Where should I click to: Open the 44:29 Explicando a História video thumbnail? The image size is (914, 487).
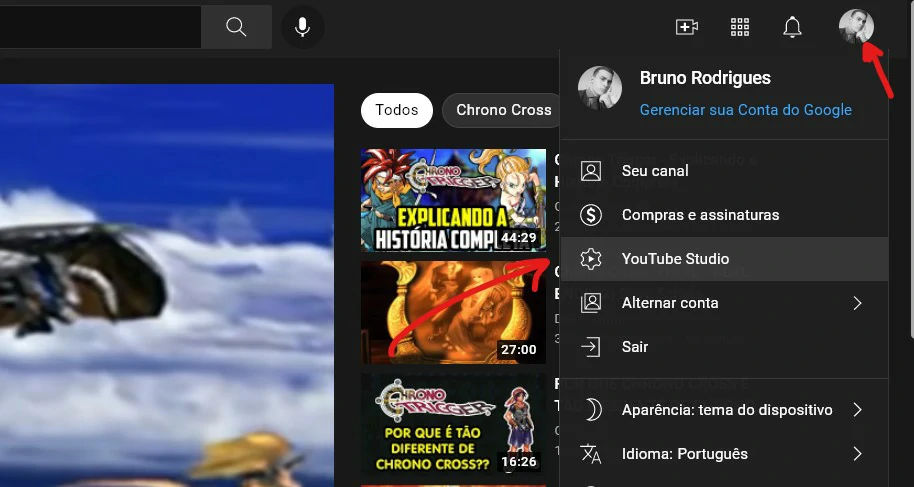click(x=454, y=200)
